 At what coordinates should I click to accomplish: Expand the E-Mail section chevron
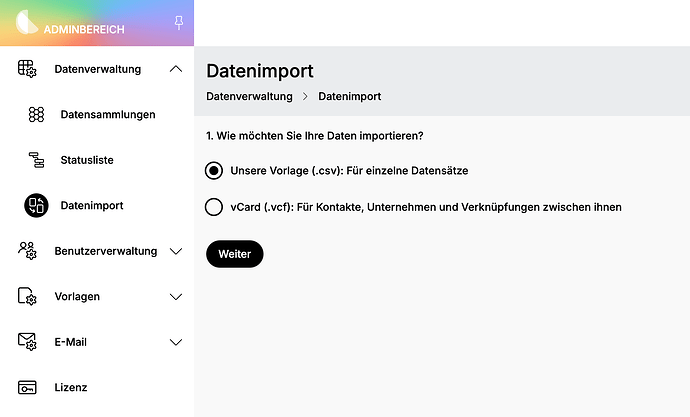tap(176, 342)
